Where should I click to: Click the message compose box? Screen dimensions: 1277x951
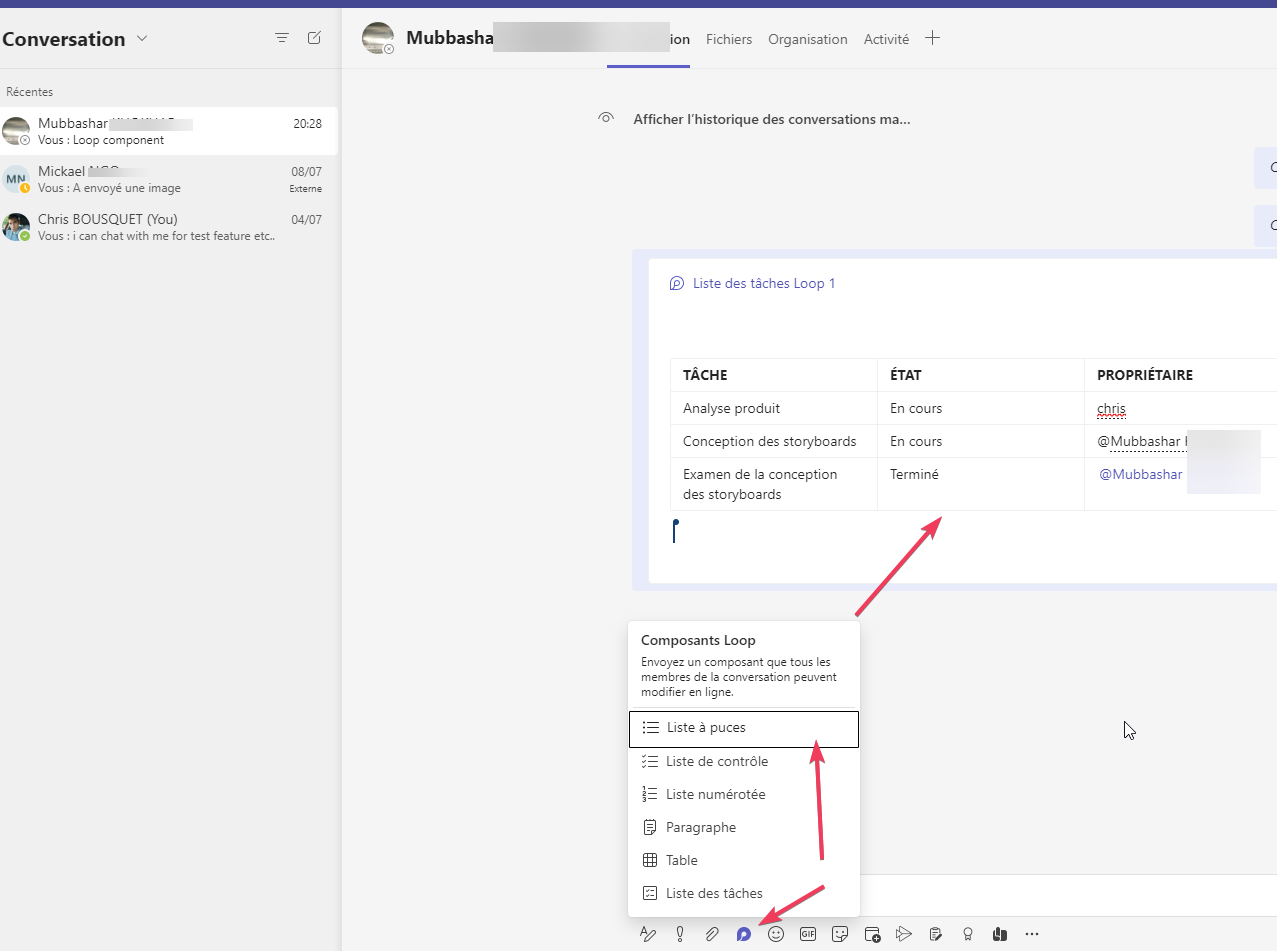coord(1068,896)
